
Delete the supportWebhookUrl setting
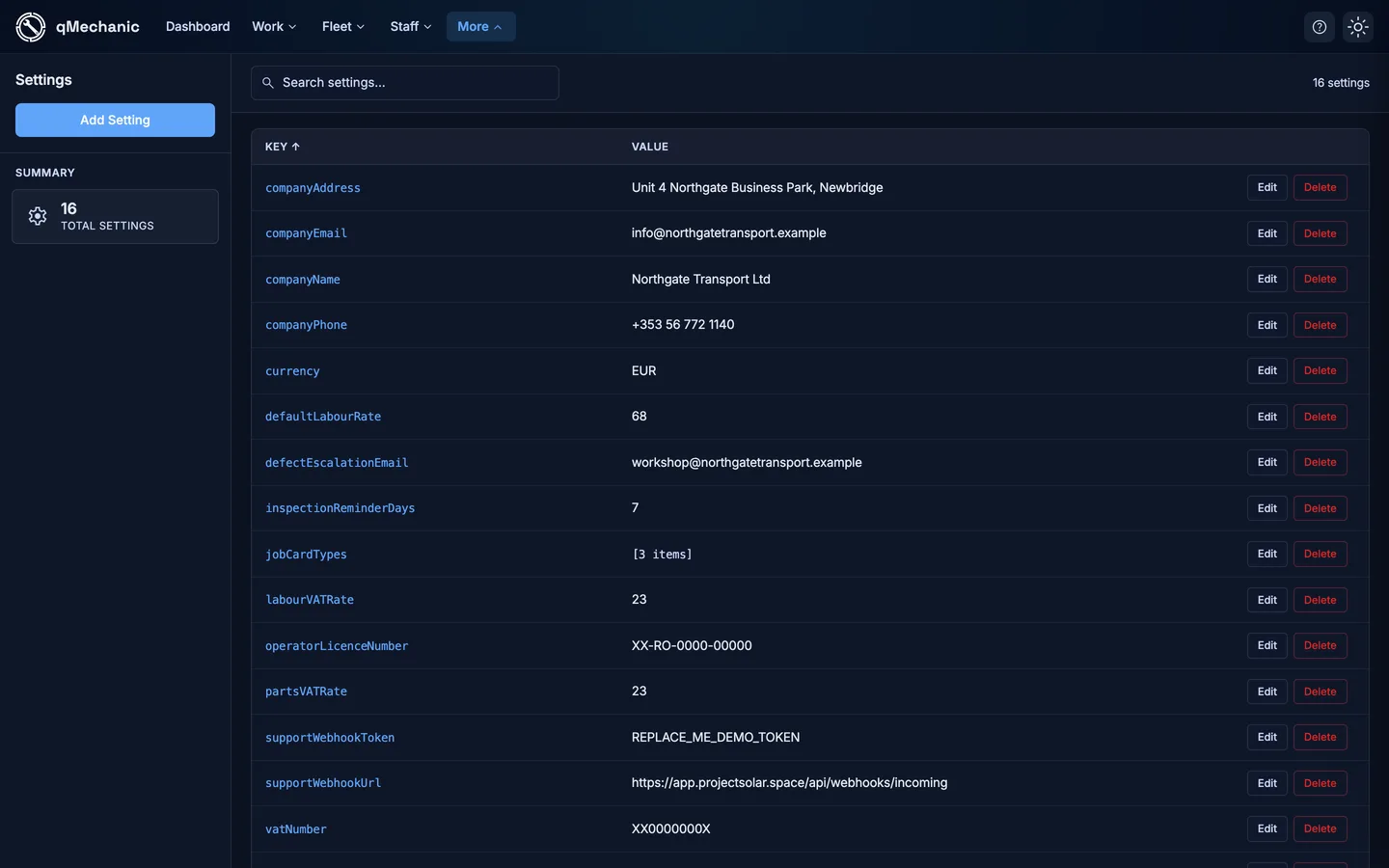click(x=1321, y=783)
